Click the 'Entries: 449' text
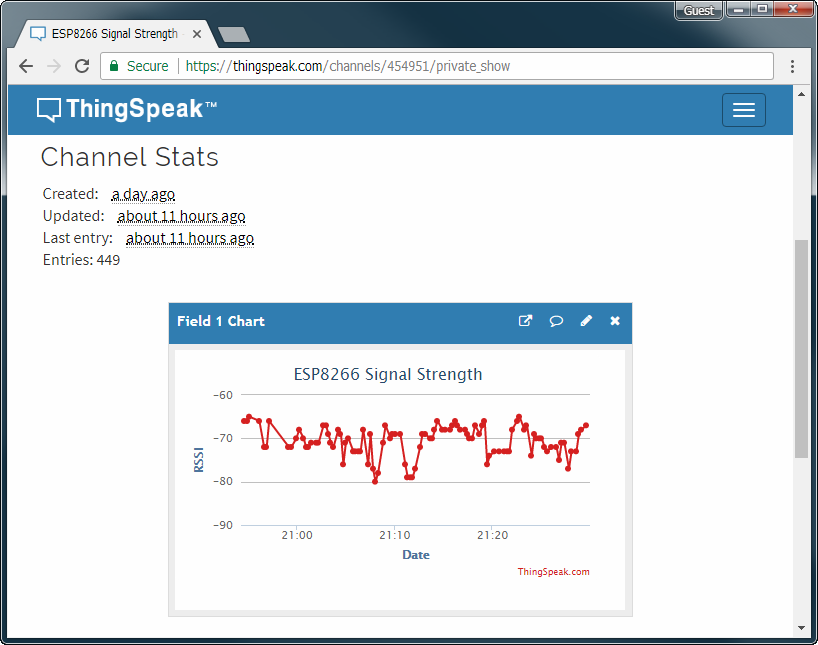 (x=81, y=260)
